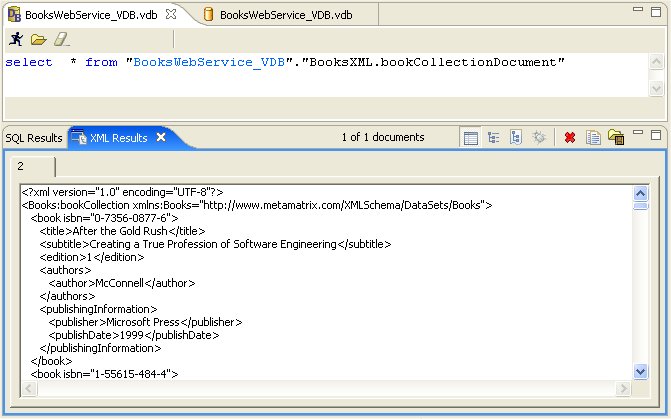Click the closing </book> tag line
Viewport: 671px width, 419px height.
click(51, 361)
